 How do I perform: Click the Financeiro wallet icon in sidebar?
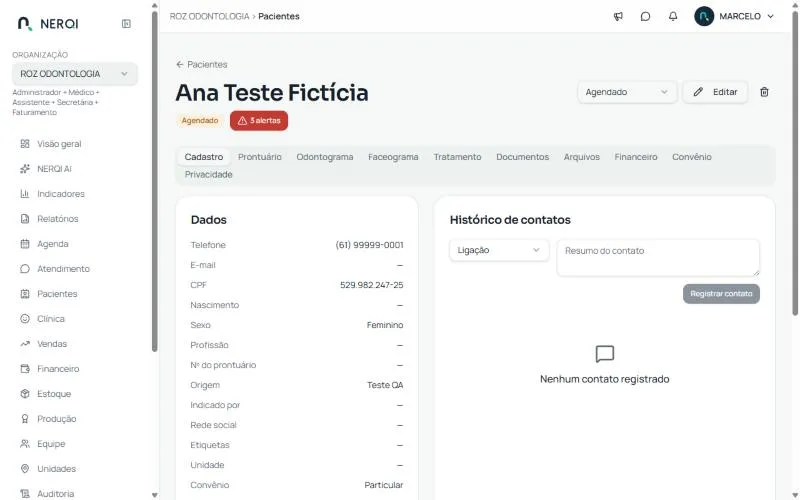pos(24,369)
